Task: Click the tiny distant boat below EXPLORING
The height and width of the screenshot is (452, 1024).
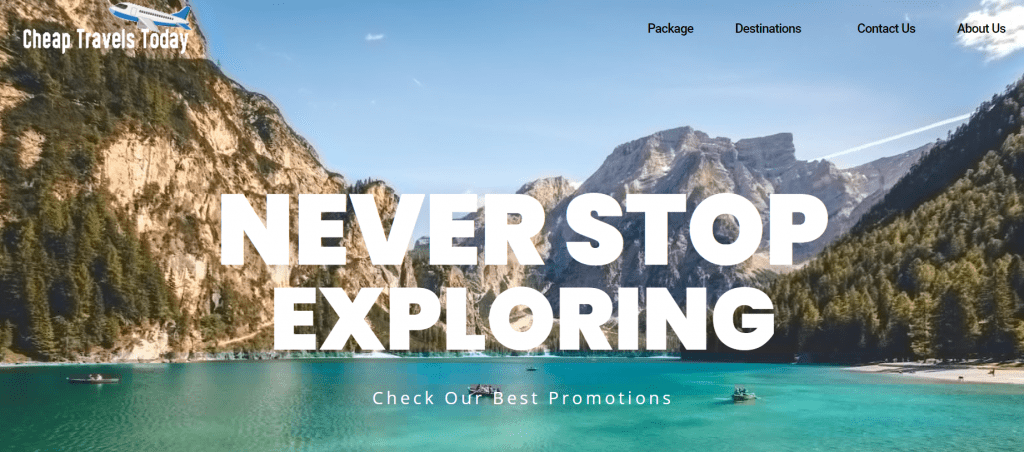Action: click(531, 369)
